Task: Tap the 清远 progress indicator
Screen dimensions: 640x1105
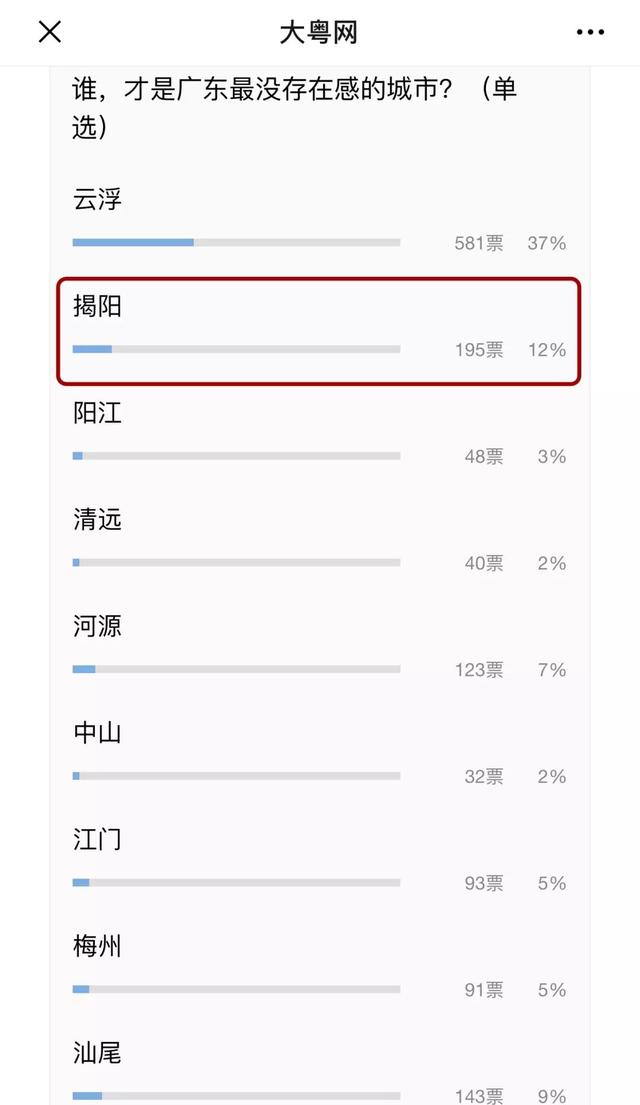Action: 235,562
